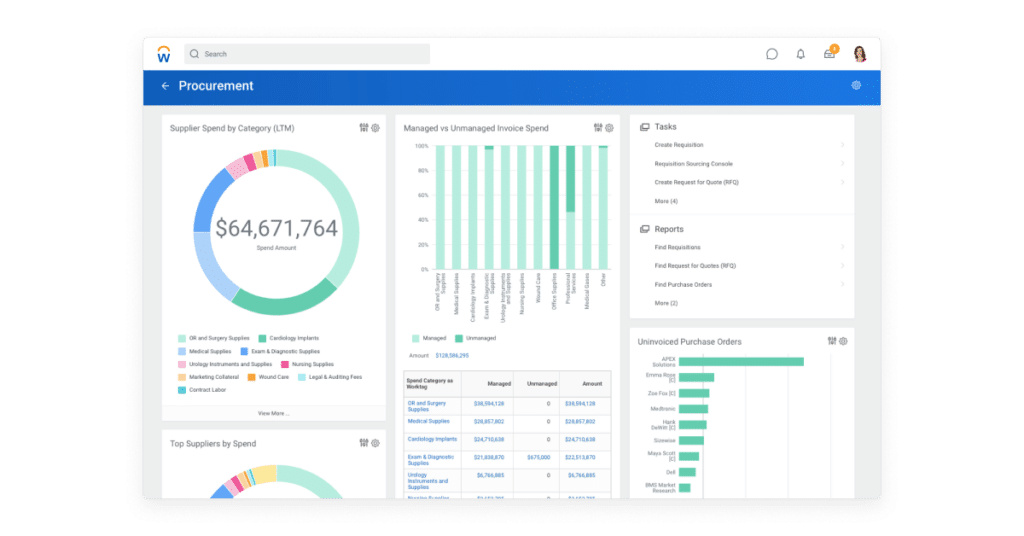The image size is (1024, 536).
Task: Click chevron at end of Find Request for Quotes row
Action: coord(842,266)
